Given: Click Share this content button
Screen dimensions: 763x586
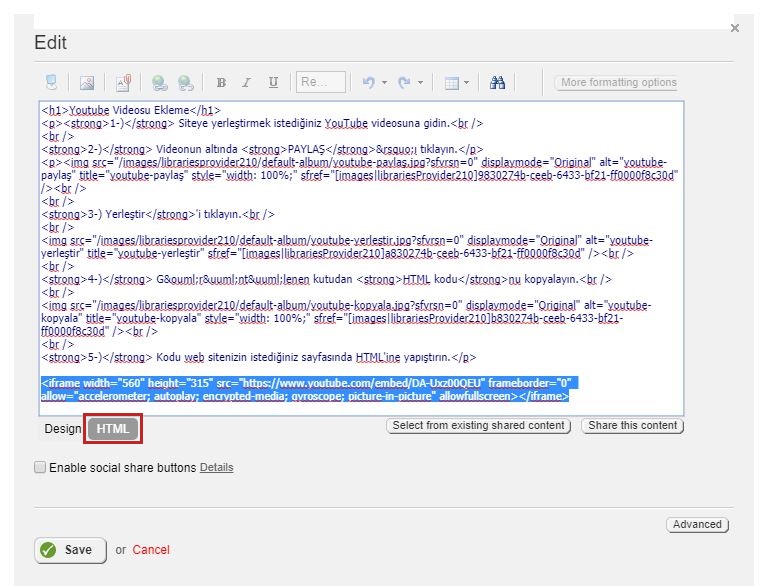Looking at the screenshot, I should coord(633,426).
